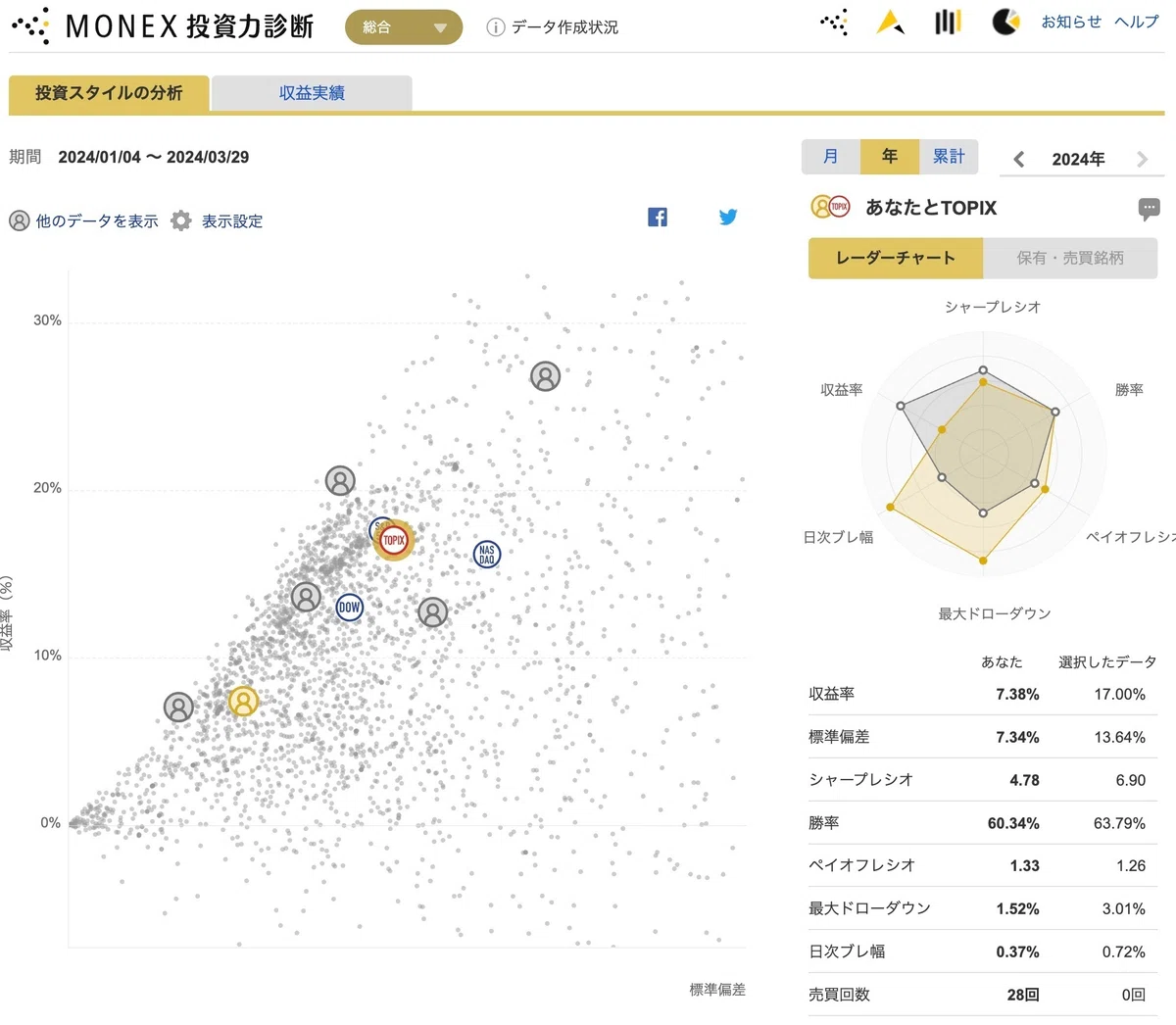
Task: Click the 60.34% 勝率 value
Action: click(x=1013, y=823)
